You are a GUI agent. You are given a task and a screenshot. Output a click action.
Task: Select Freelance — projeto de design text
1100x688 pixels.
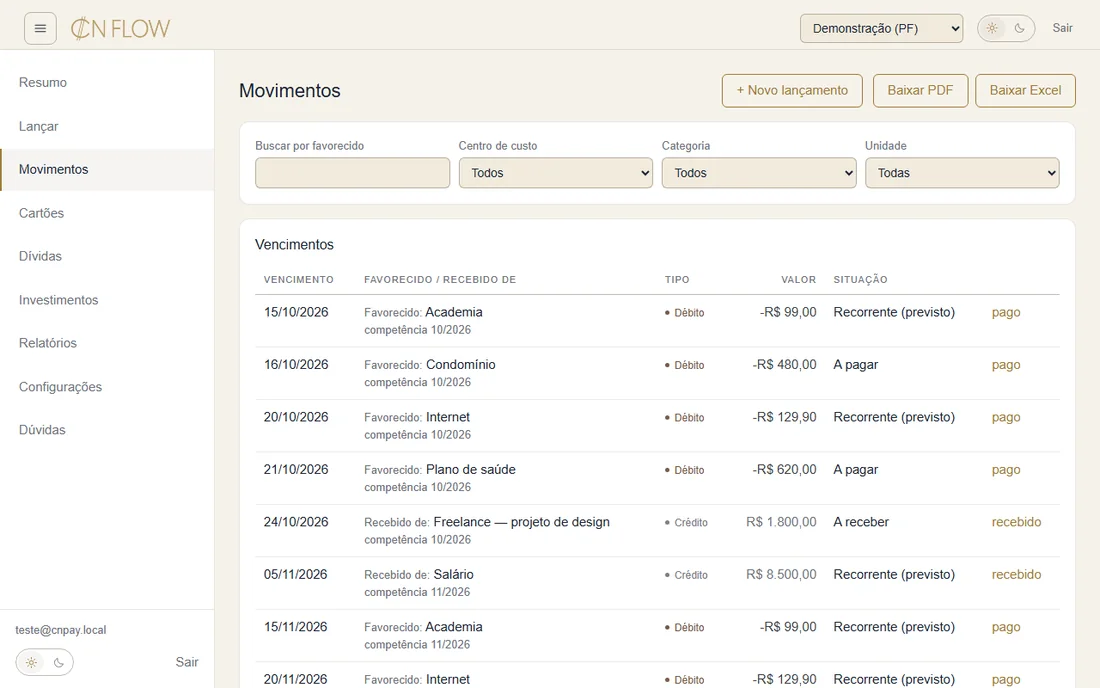[521, 522]
